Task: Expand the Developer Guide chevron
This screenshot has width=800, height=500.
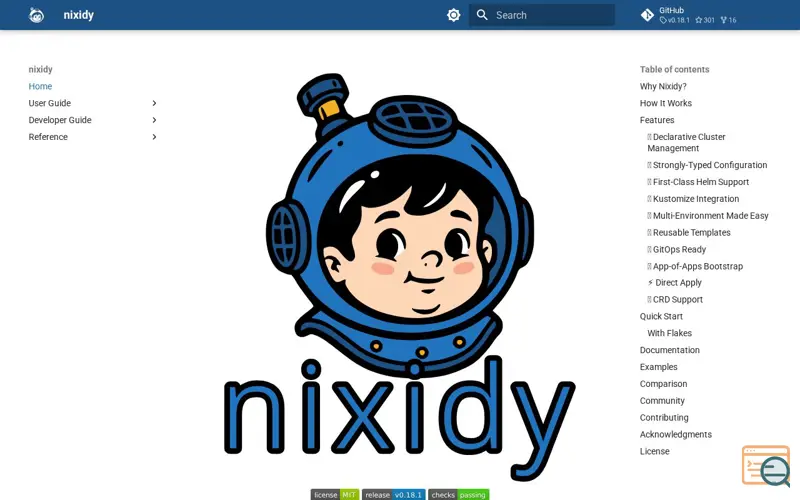Action: pos(154,120)
